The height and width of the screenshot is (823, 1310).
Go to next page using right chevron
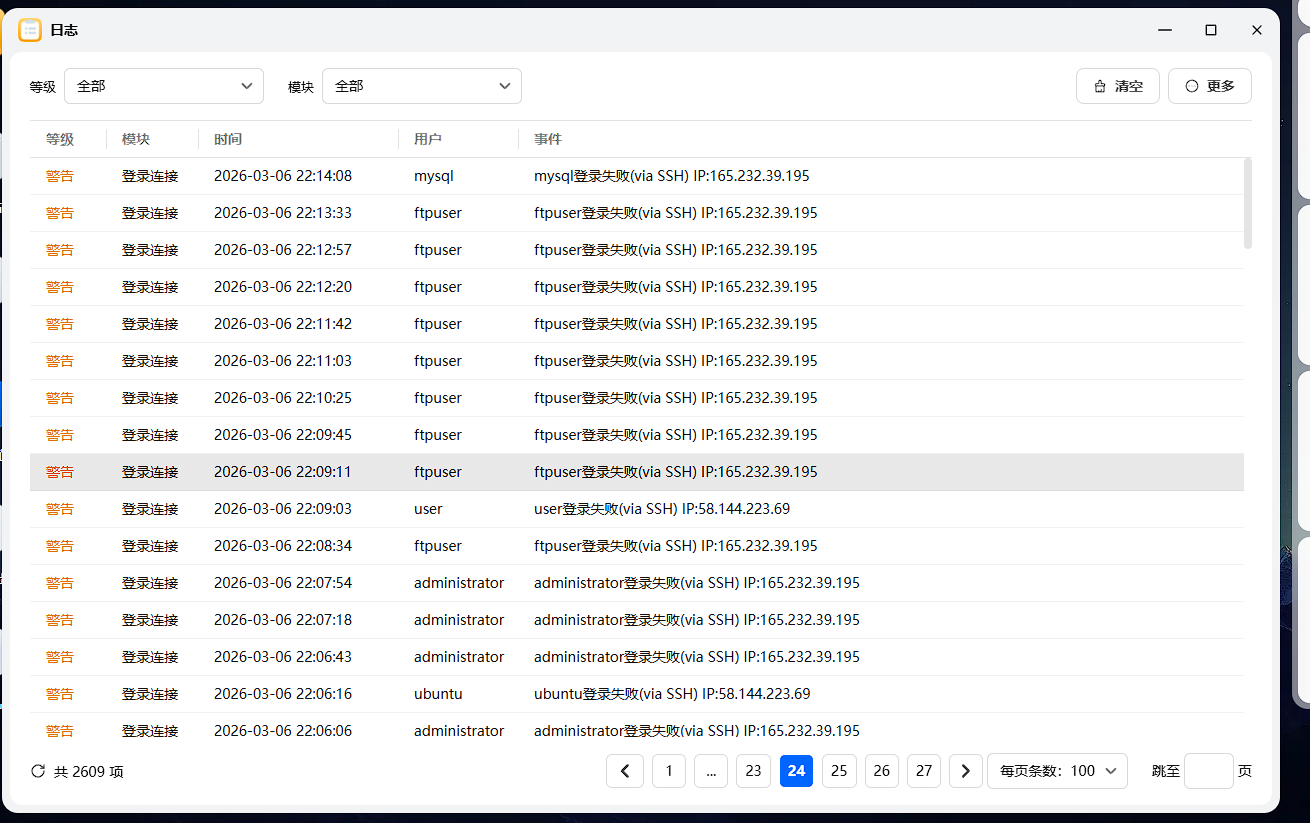coord(965,771)
